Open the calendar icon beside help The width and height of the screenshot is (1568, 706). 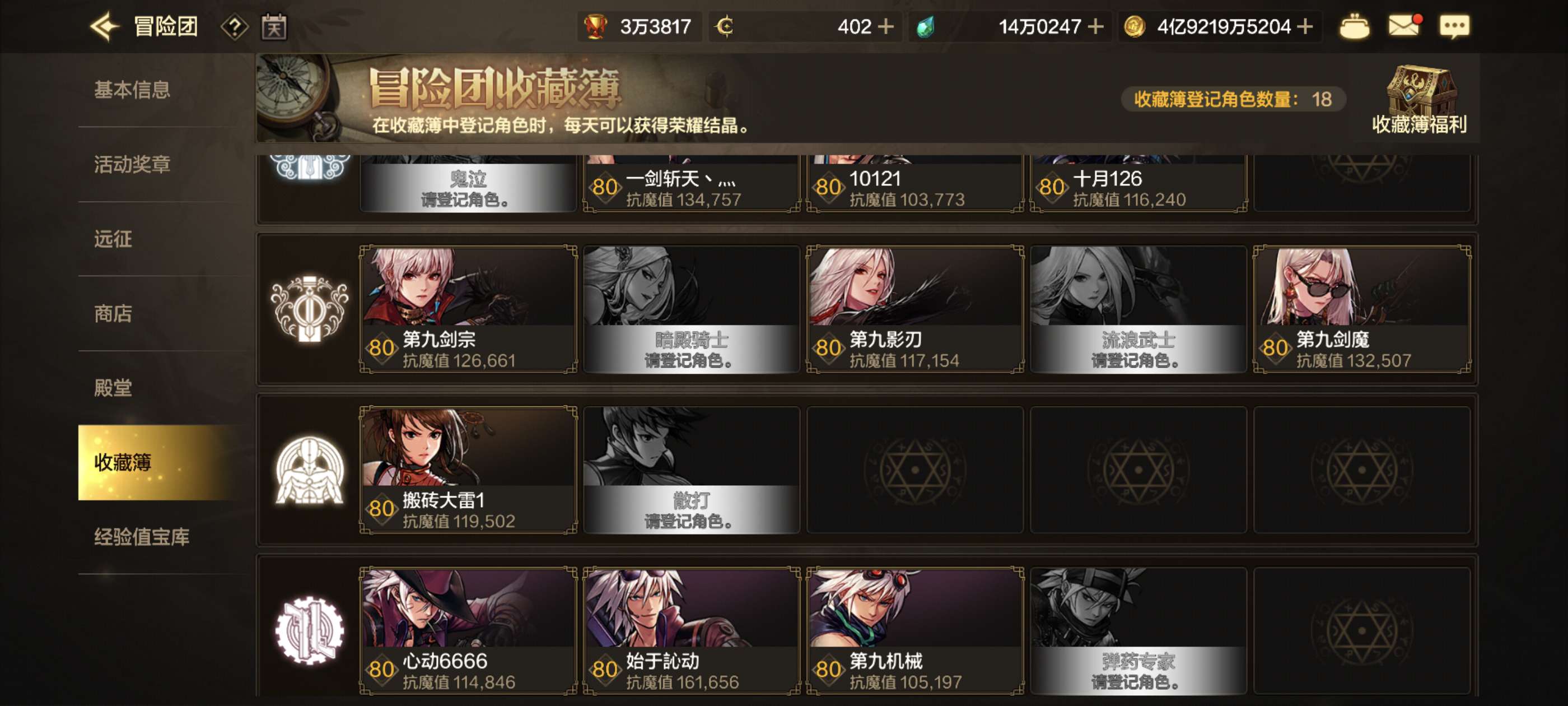click(x=274, y=27)
